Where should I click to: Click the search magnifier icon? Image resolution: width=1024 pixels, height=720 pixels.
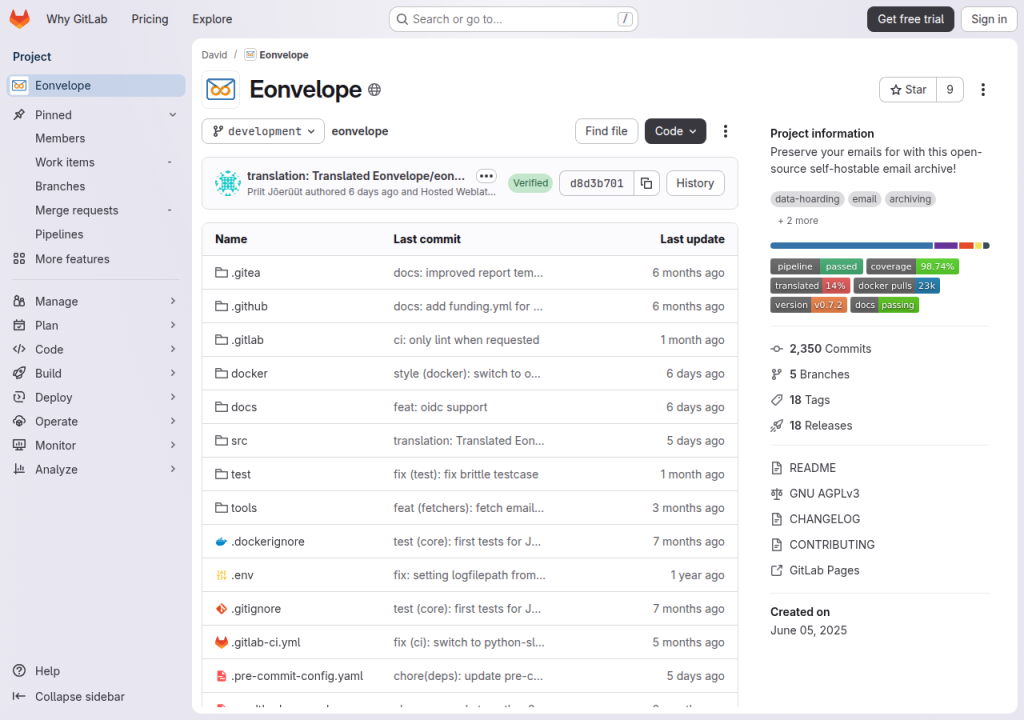pyautogui.click(x=403, y=19)
